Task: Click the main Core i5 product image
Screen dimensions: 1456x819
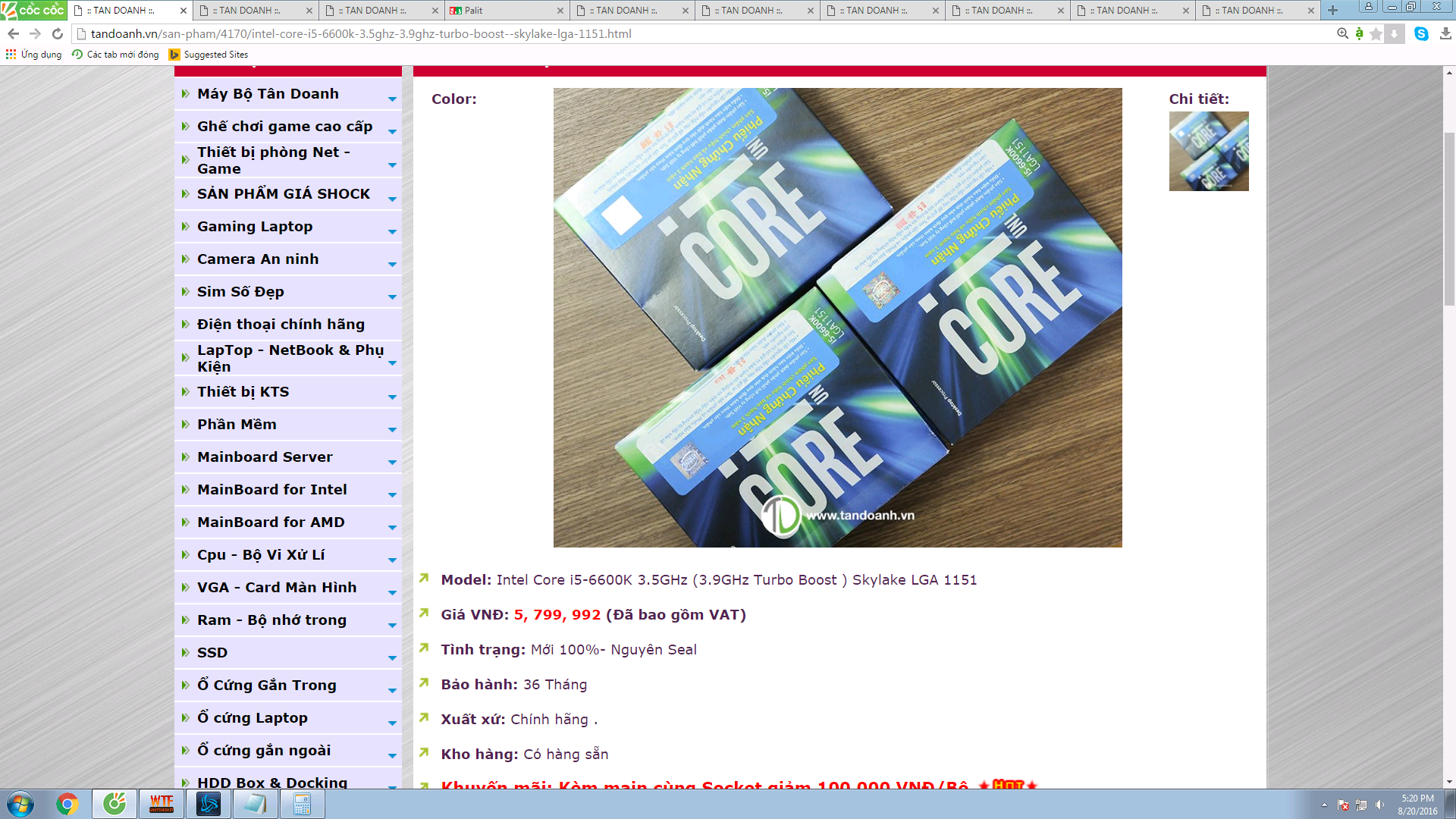Action: click(837, 317)
